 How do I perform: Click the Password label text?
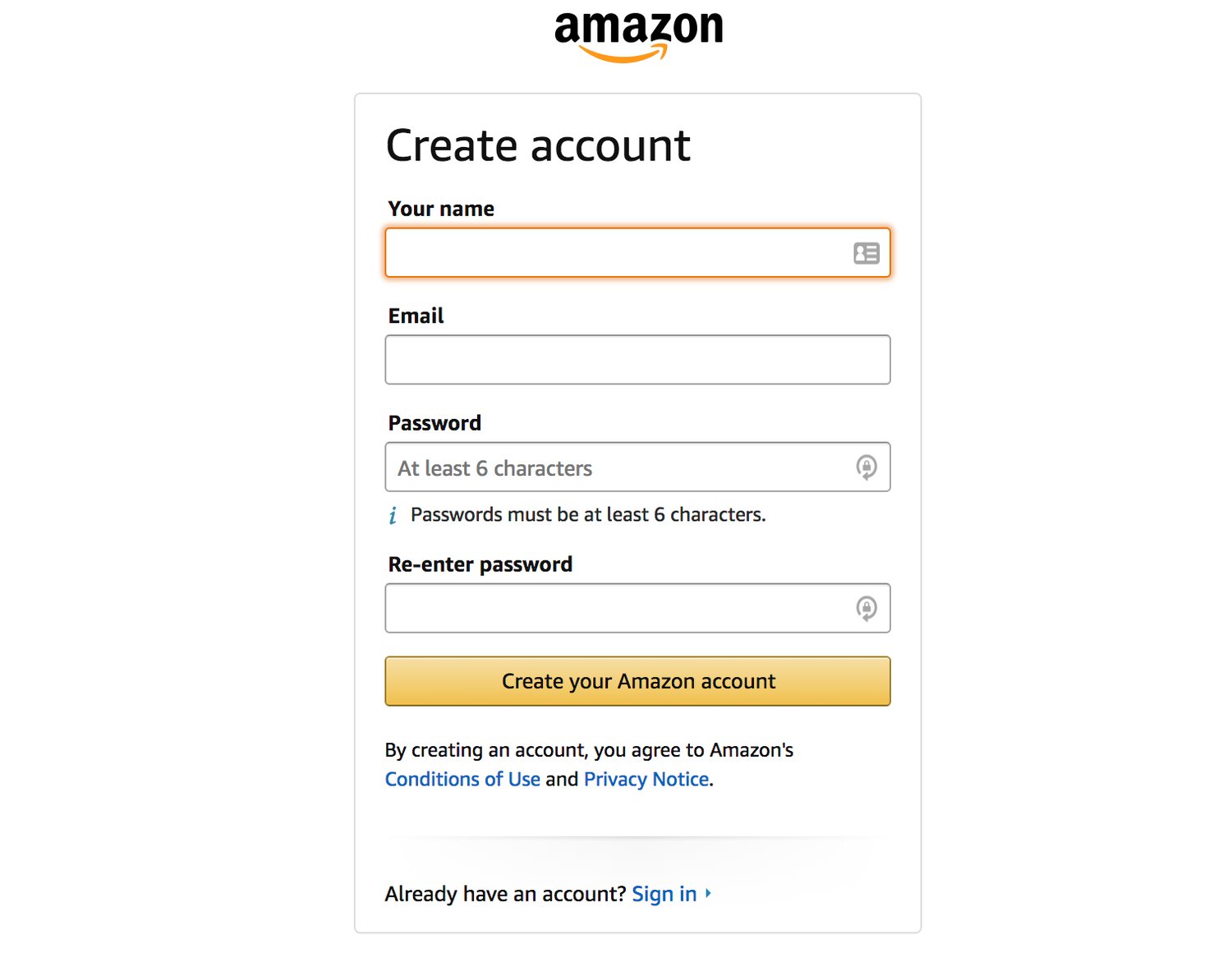[434, 423]
